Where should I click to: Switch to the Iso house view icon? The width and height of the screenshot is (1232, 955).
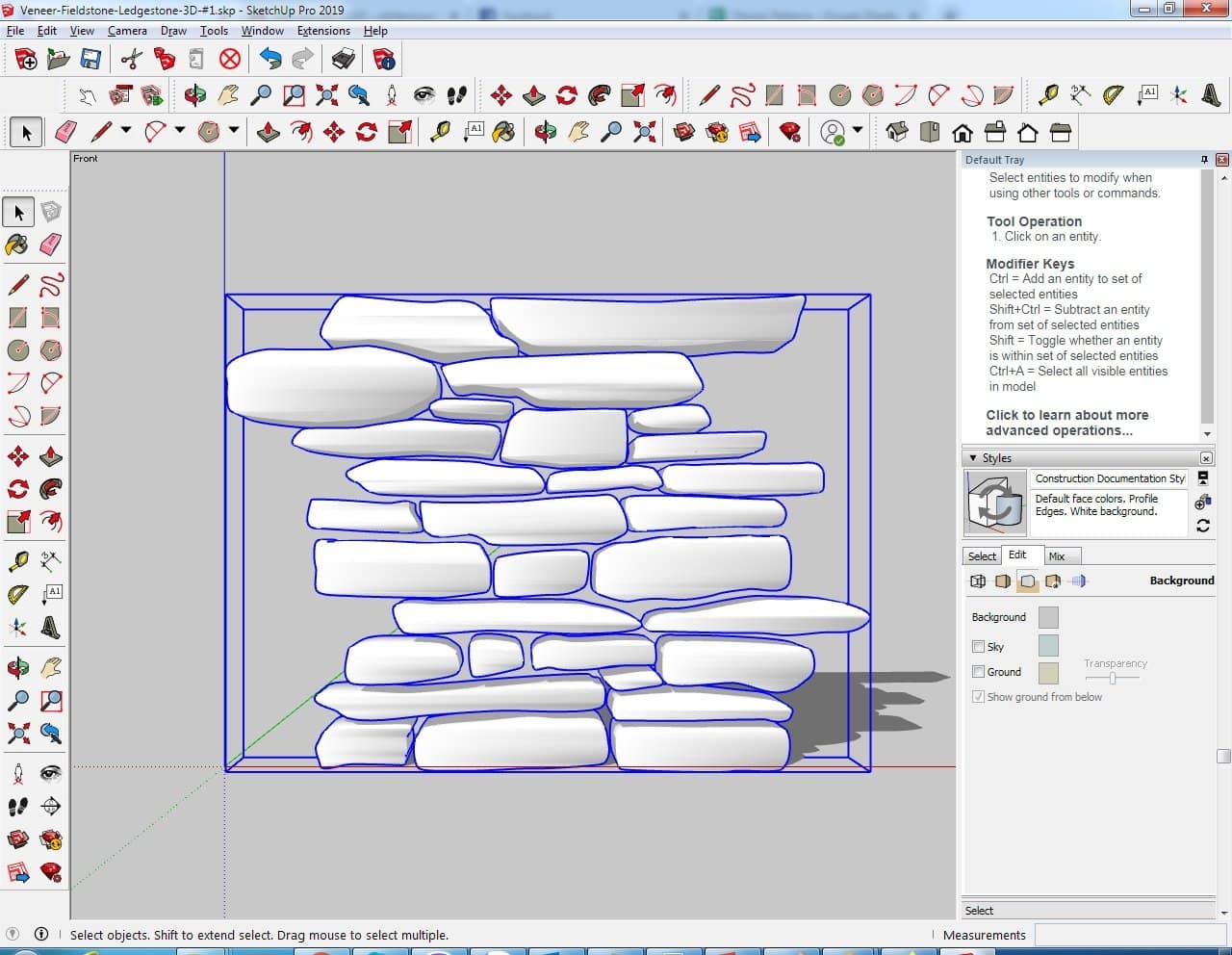[x=897, y=132]
